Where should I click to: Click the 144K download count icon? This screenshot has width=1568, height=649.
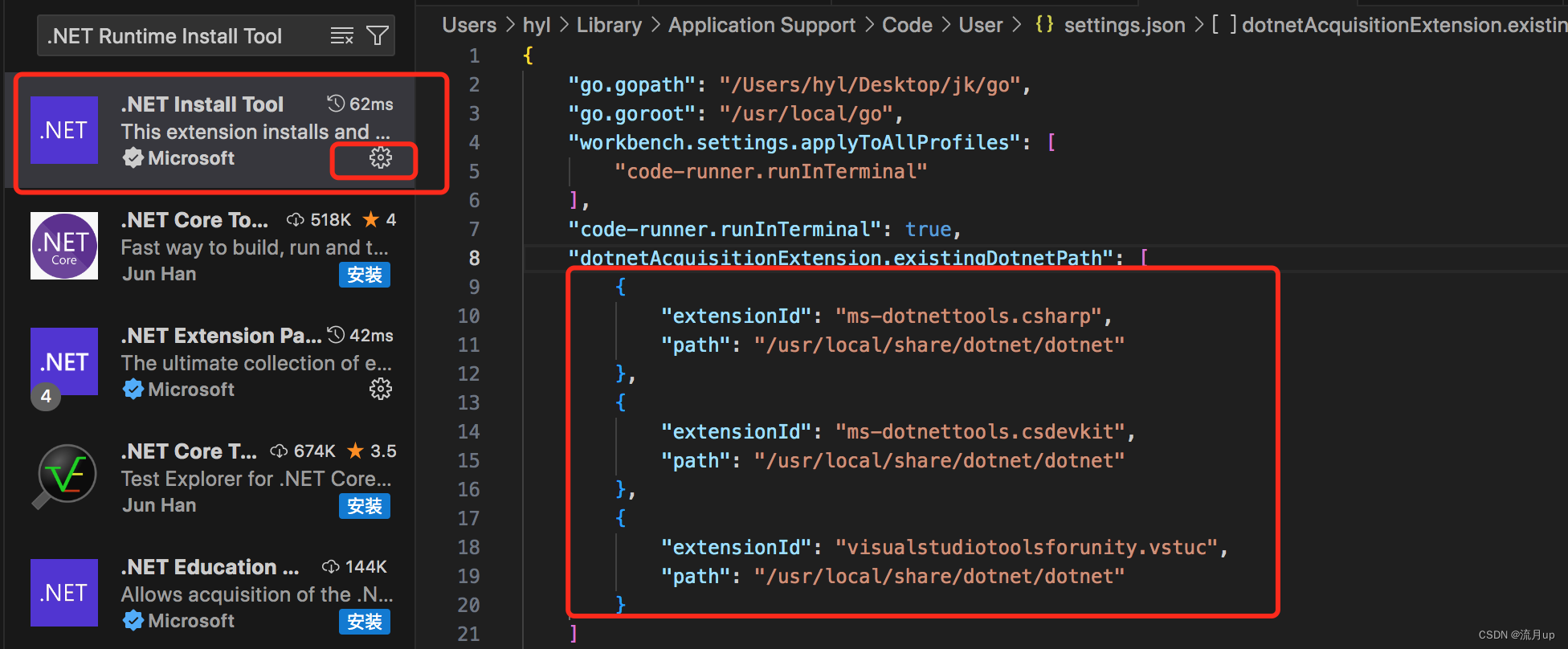330,566
